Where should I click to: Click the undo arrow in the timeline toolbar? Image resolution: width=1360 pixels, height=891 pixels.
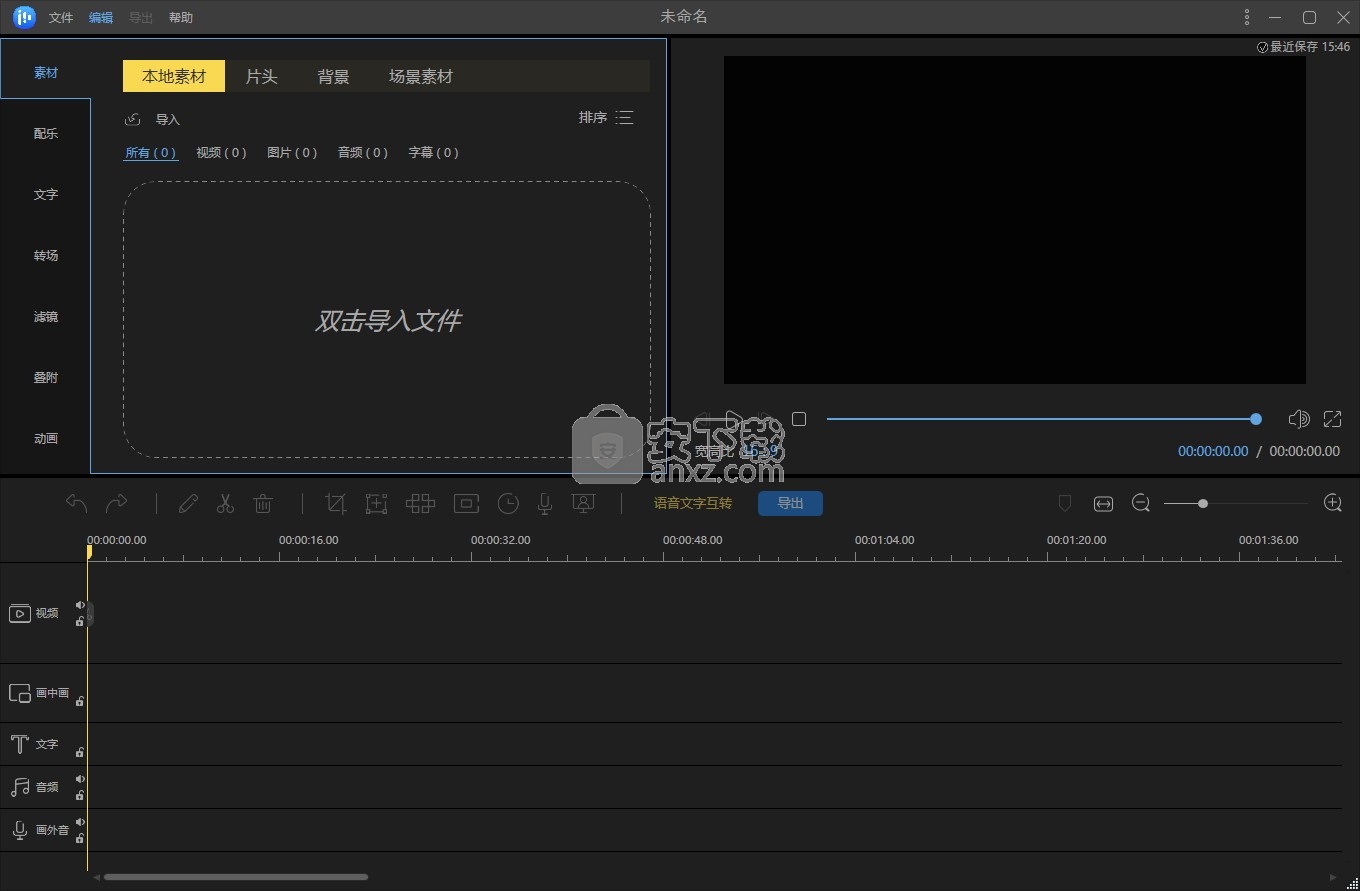(x=76, y=503)
